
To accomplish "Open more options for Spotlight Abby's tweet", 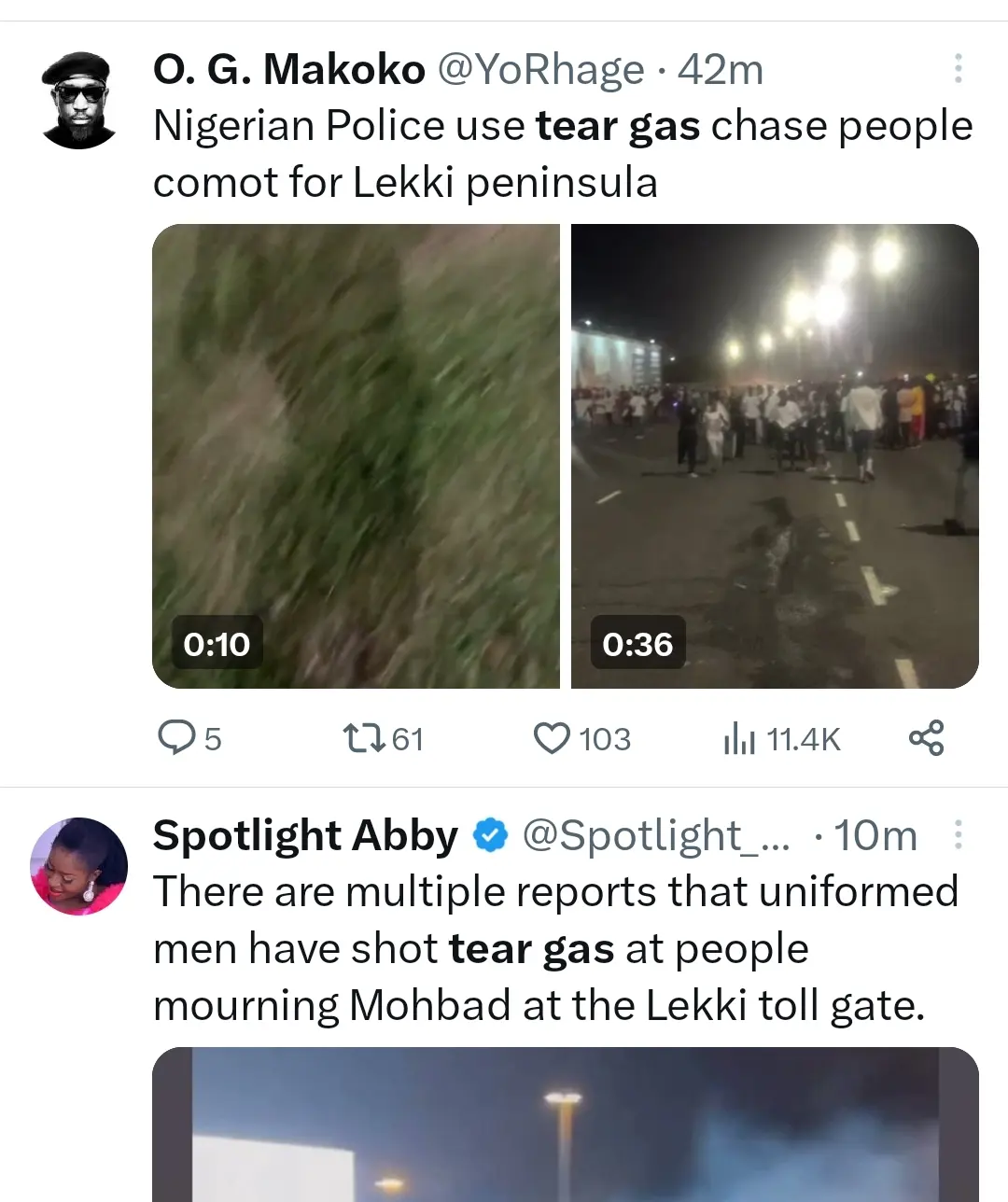I will (x=958, y=835).
